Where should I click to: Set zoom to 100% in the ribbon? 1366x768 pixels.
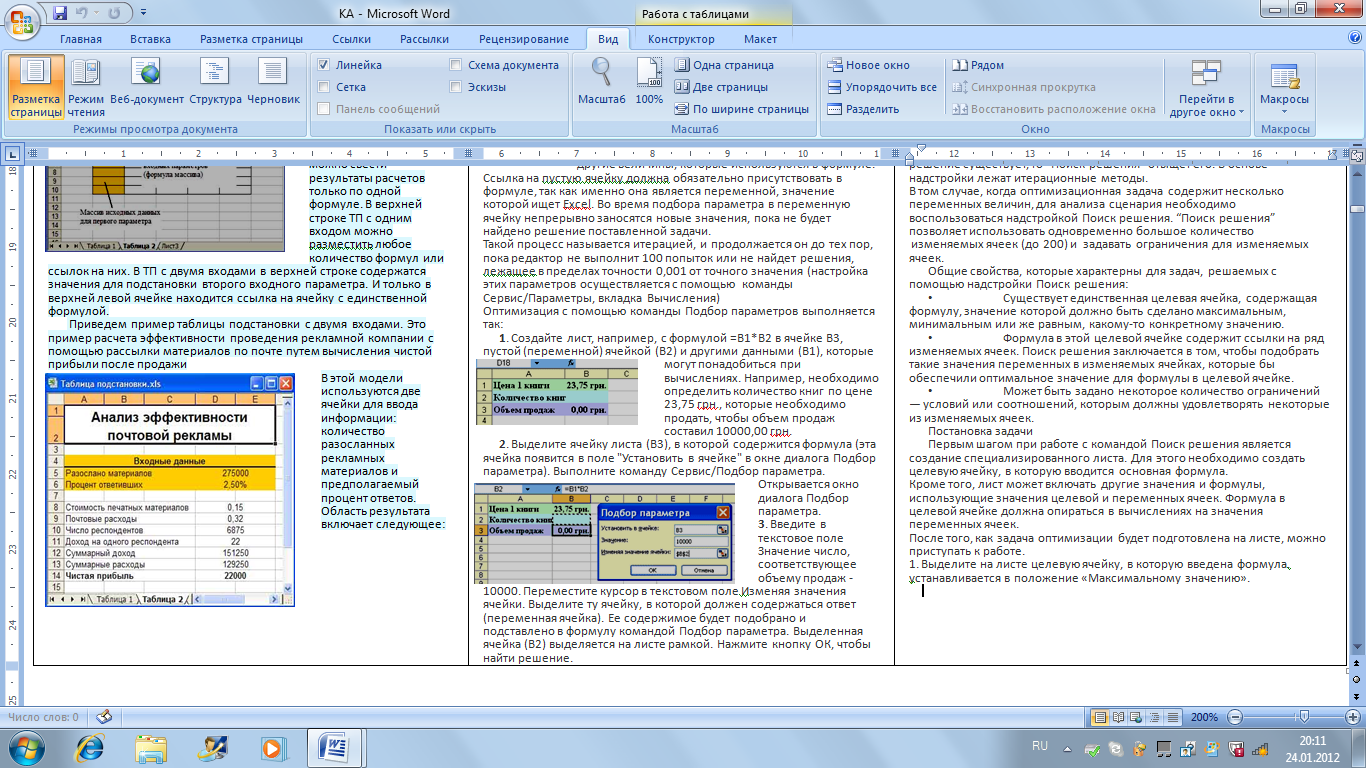649,82
